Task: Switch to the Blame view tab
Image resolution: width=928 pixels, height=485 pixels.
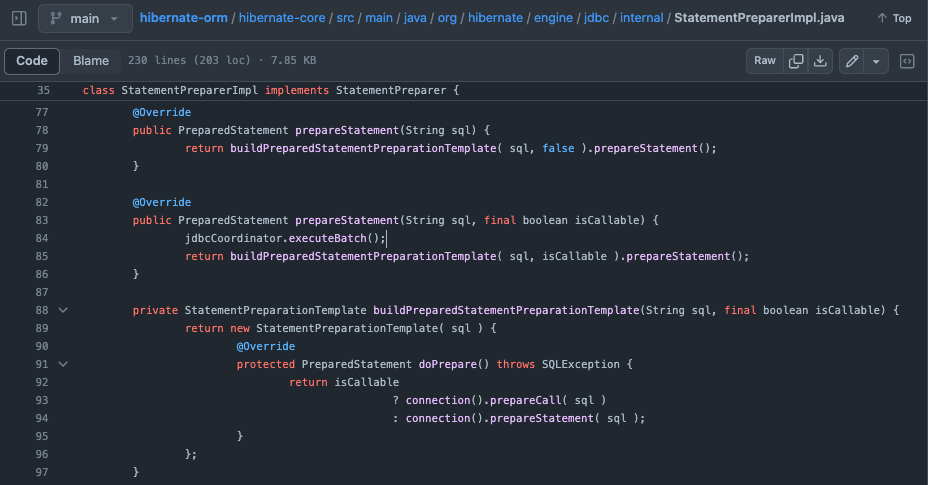Action: [91, 61]
